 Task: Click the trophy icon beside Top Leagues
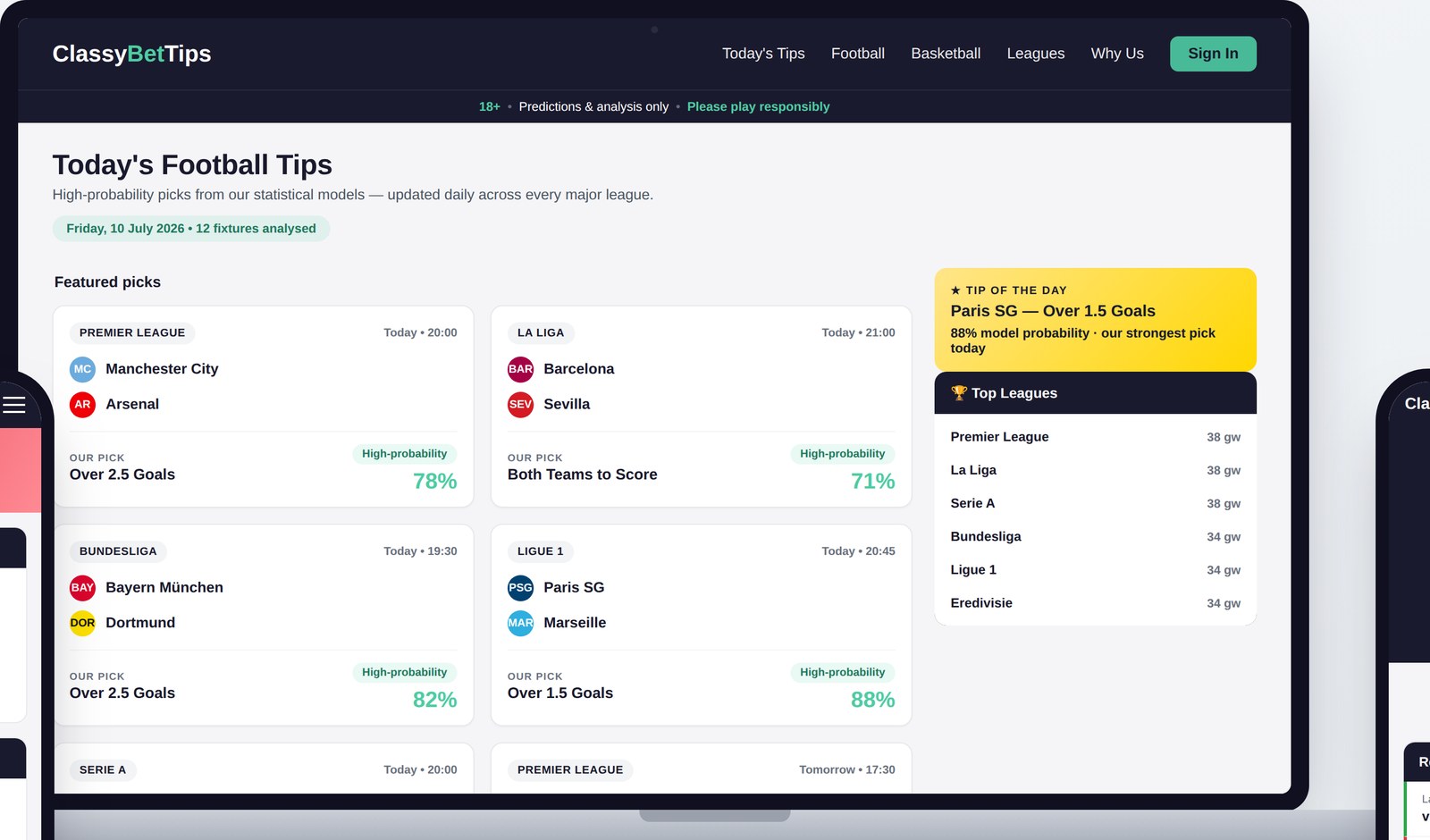(959, 392)
